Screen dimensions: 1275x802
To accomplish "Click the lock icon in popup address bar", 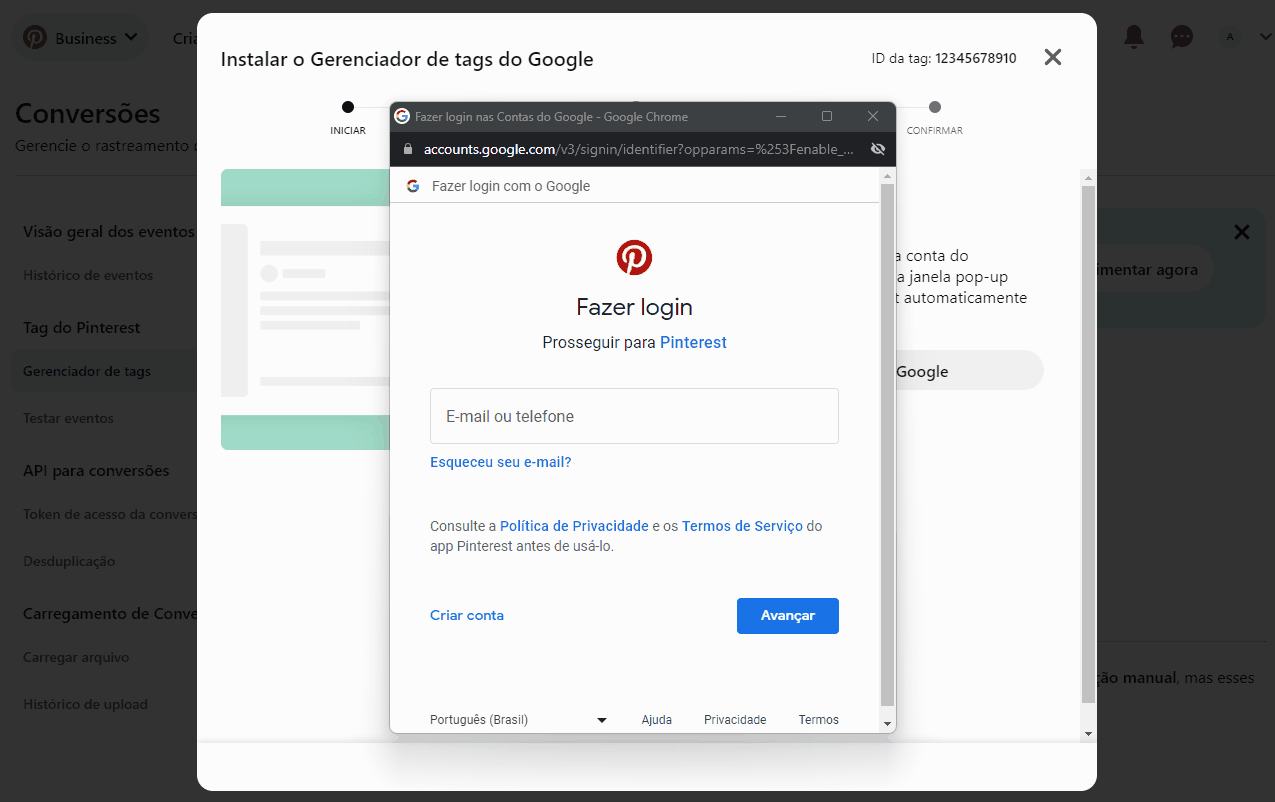I will pos(407,149).
